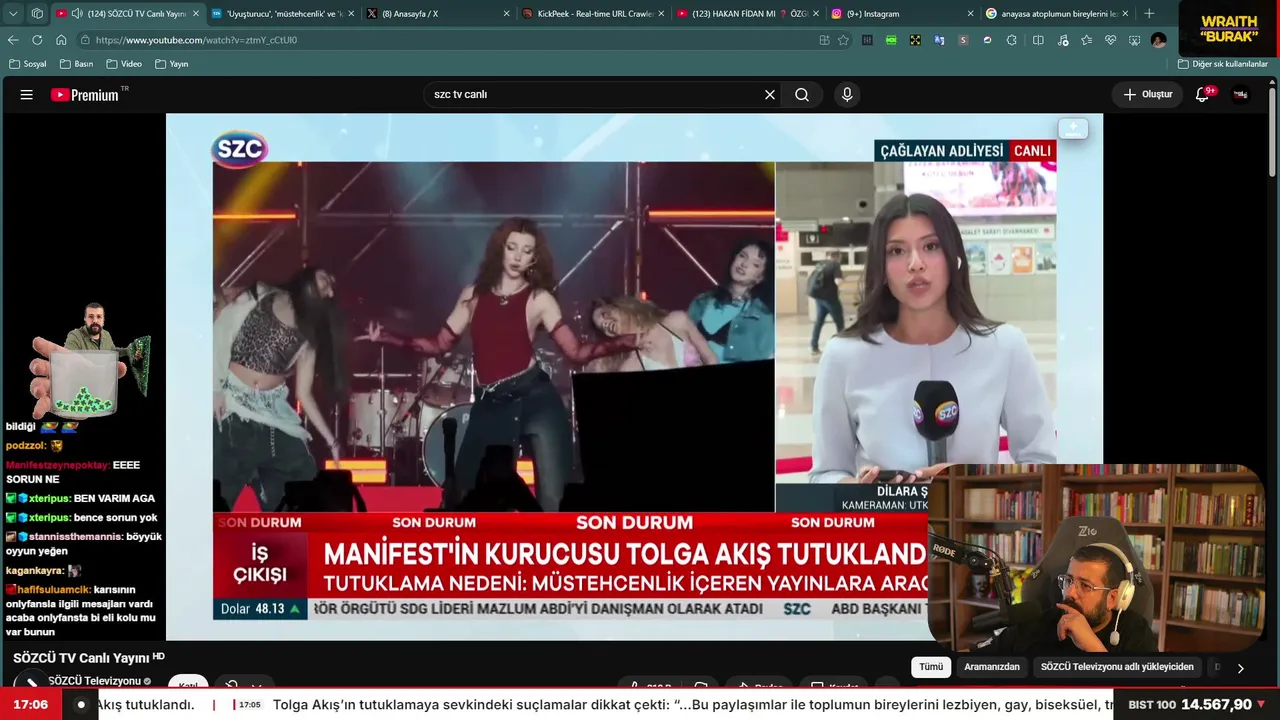1280x720 pixels.
Task: Submit search with the magnifier button
Action: click(802, 95)
